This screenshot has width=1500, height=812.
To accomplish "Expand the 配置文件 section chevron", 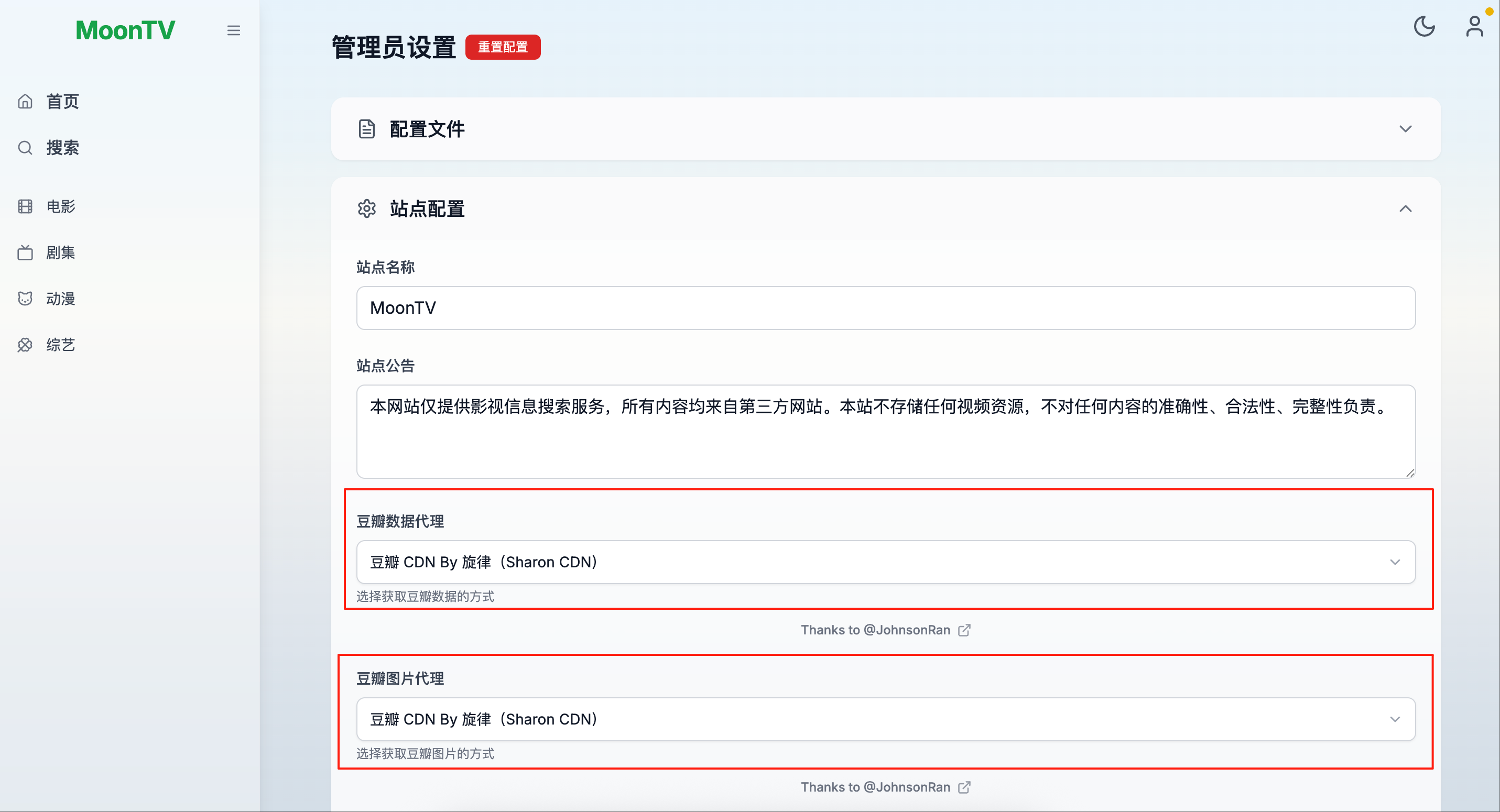I will [1405, 129].
